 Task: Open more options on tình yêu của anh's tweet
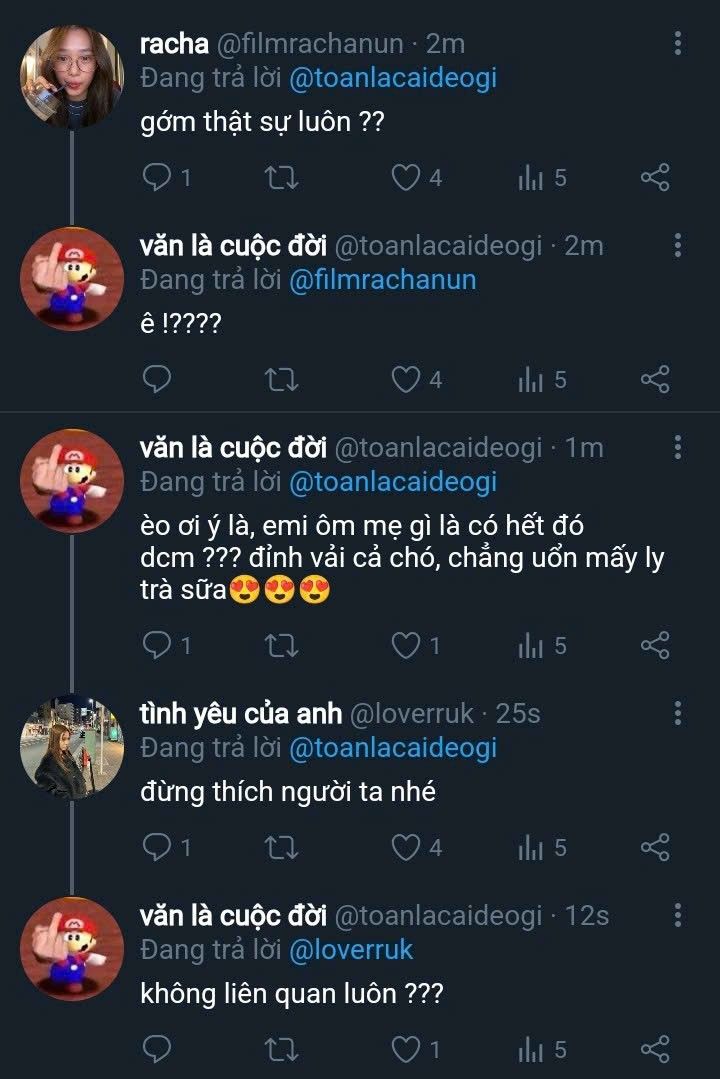pyautogui.click(x=678, y=713)
